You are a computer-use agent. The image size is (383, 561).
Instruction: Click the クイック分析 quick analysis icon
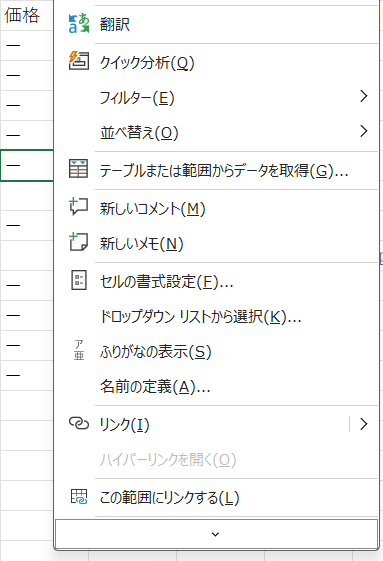[78, 60]
